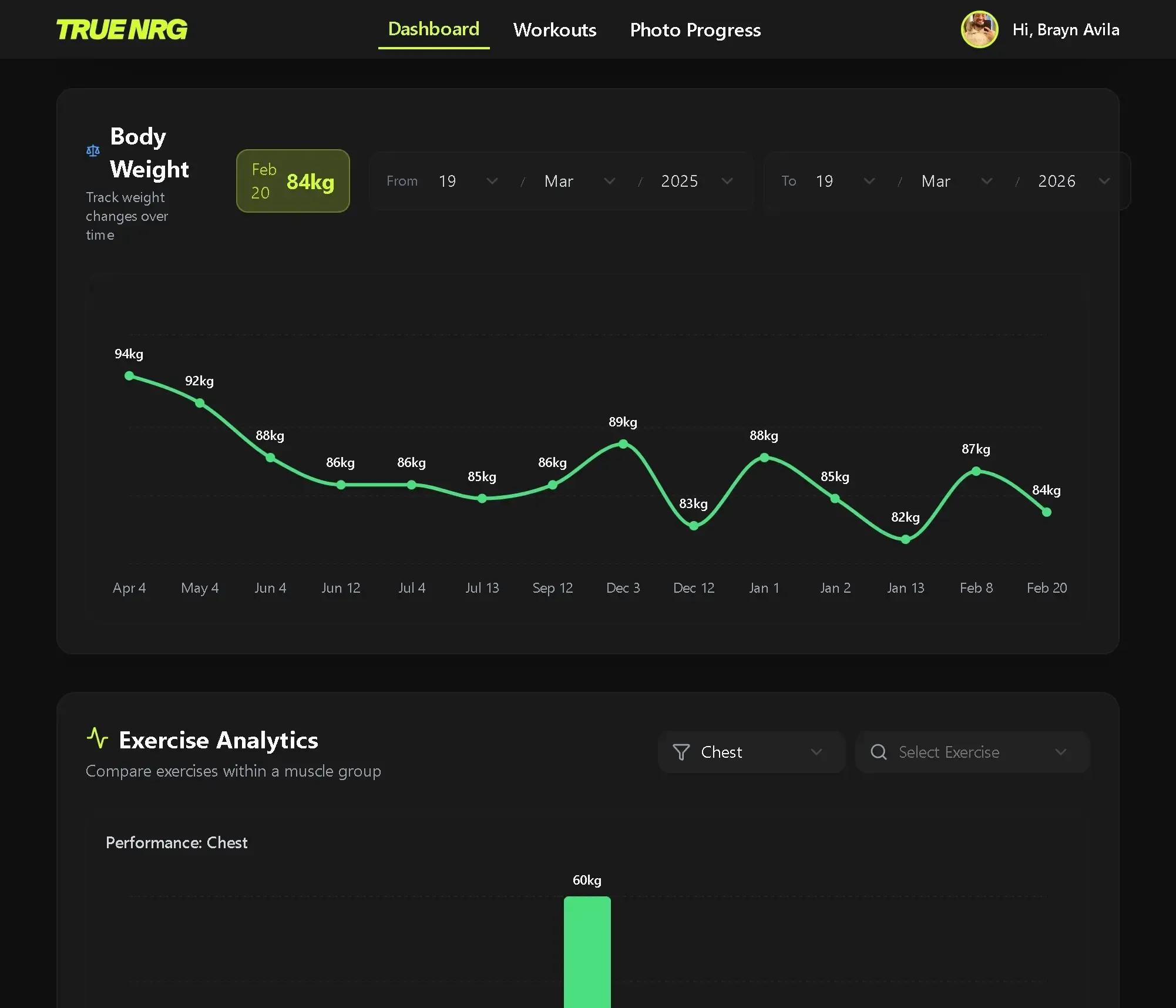The height and width of the screenshot is (1008, 1176).
Task: Expand the From year 2025 dropdown
Action: click(x=697, y=181)
